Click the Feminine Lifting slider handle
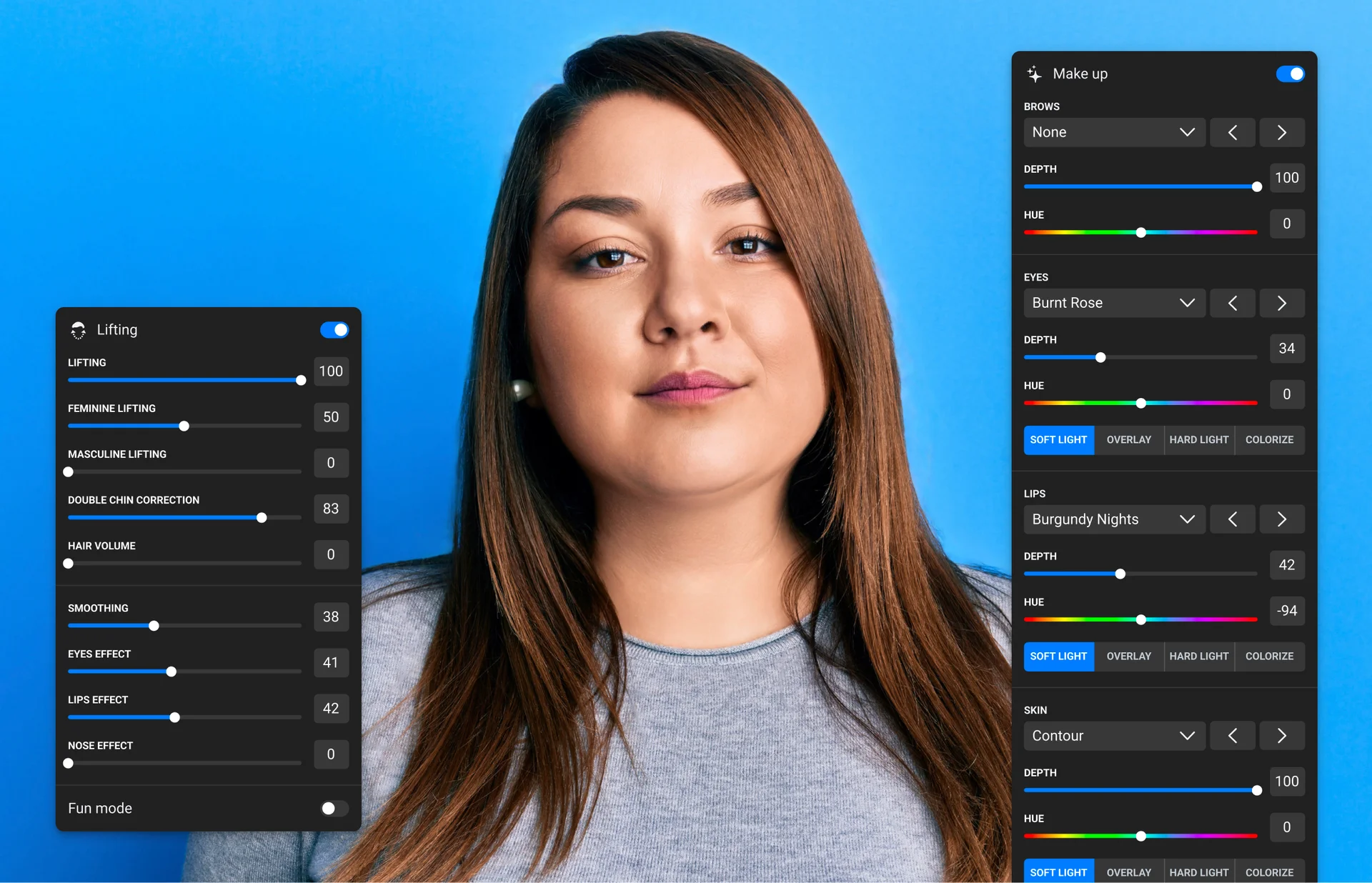Screen dimensions: 1372x883 184,426
